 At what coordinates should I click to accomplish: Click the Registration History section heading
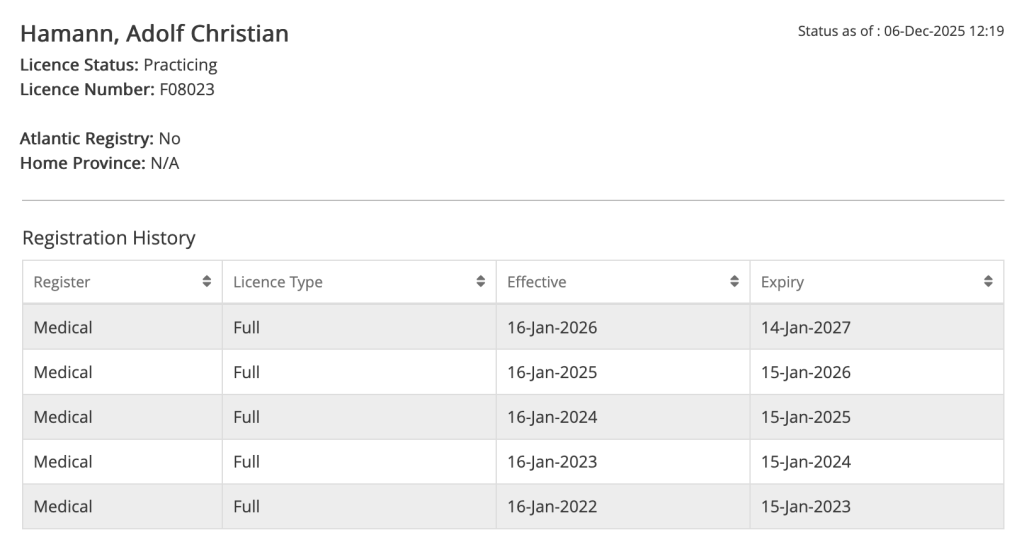click(108, 238)
